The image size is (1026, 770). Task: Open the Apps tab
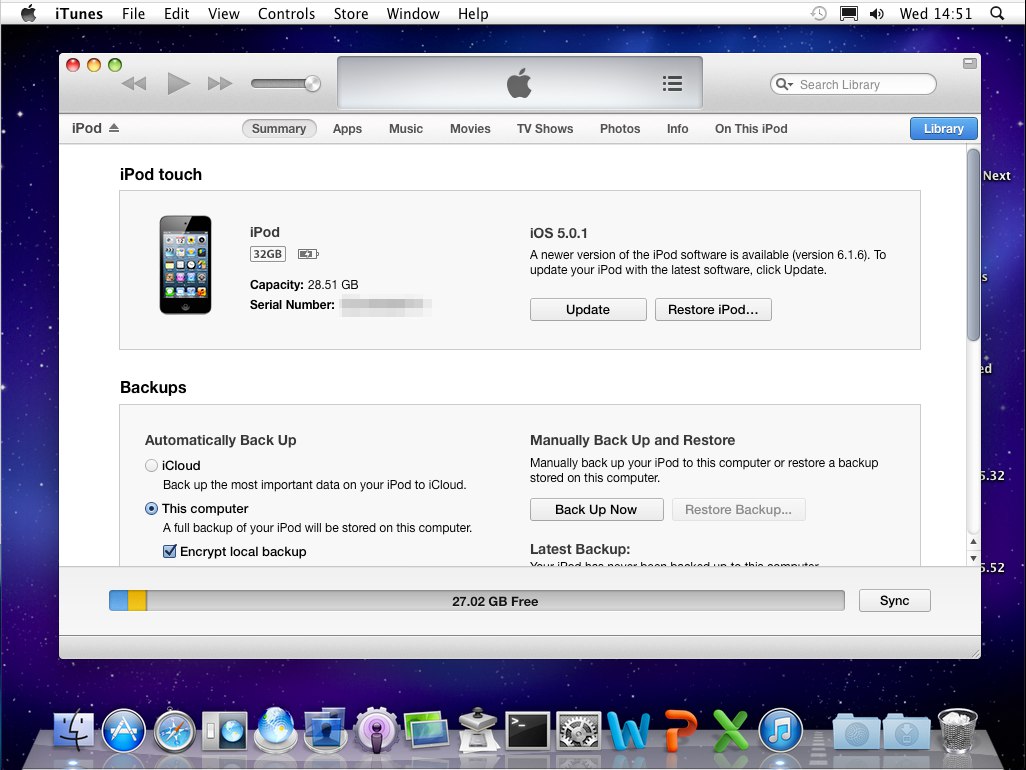(x=347, y=129)
